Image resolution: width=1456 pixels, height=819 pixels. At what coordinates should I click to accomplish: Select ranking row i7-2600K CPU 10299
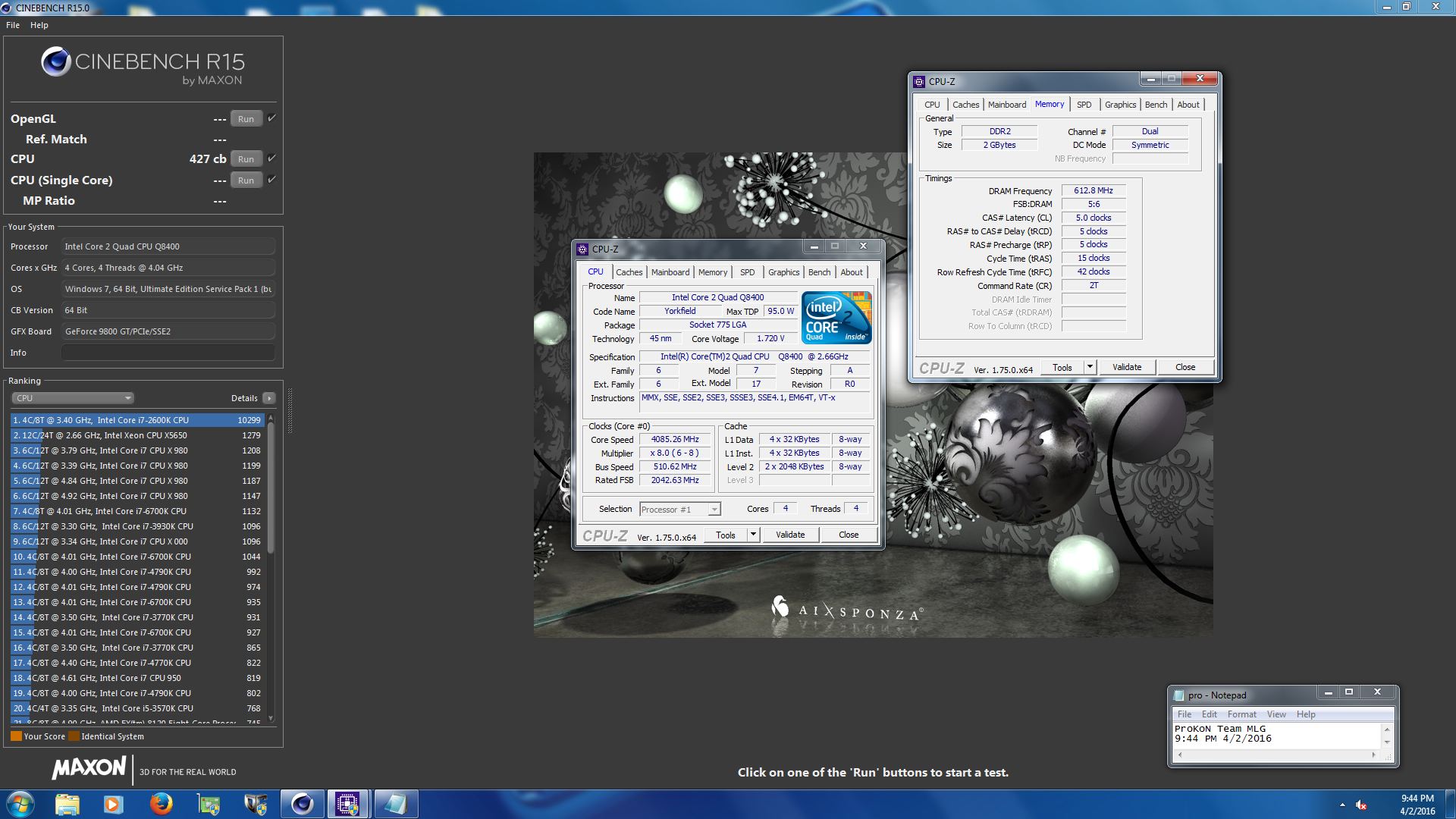coord(137,420)
